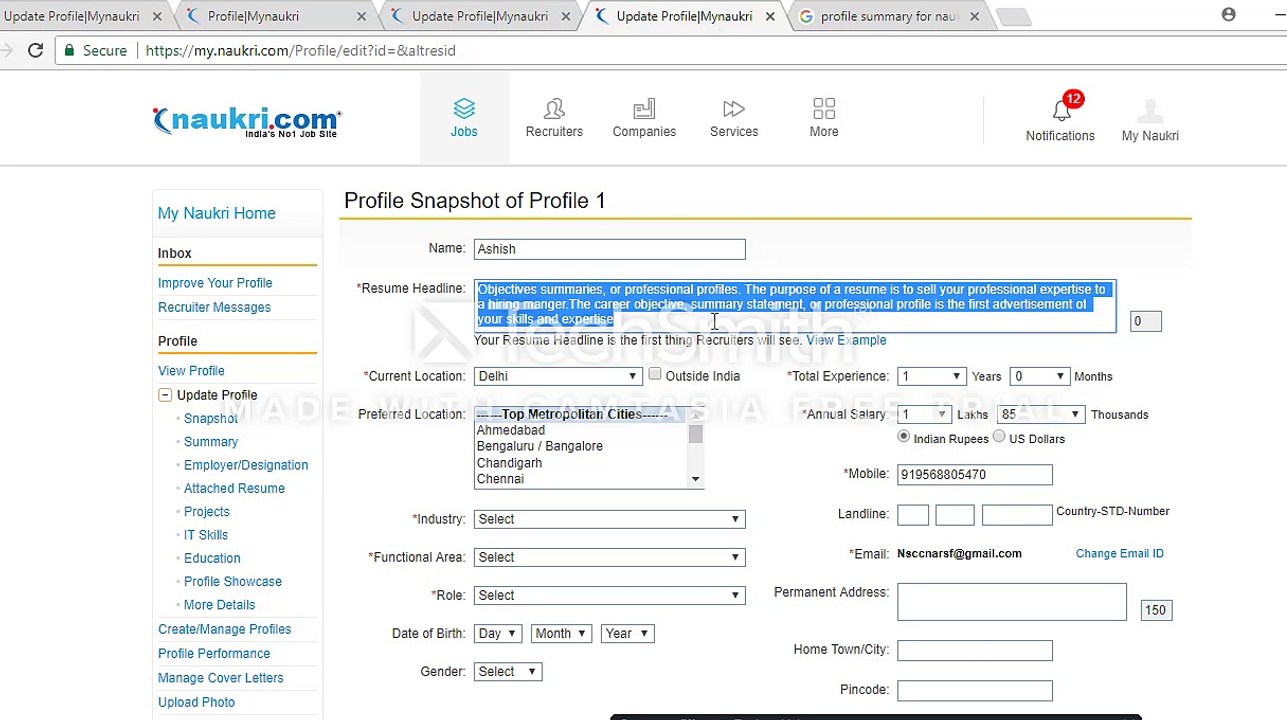
Task: Open the Role dropdown
Action: click(610, 595)
